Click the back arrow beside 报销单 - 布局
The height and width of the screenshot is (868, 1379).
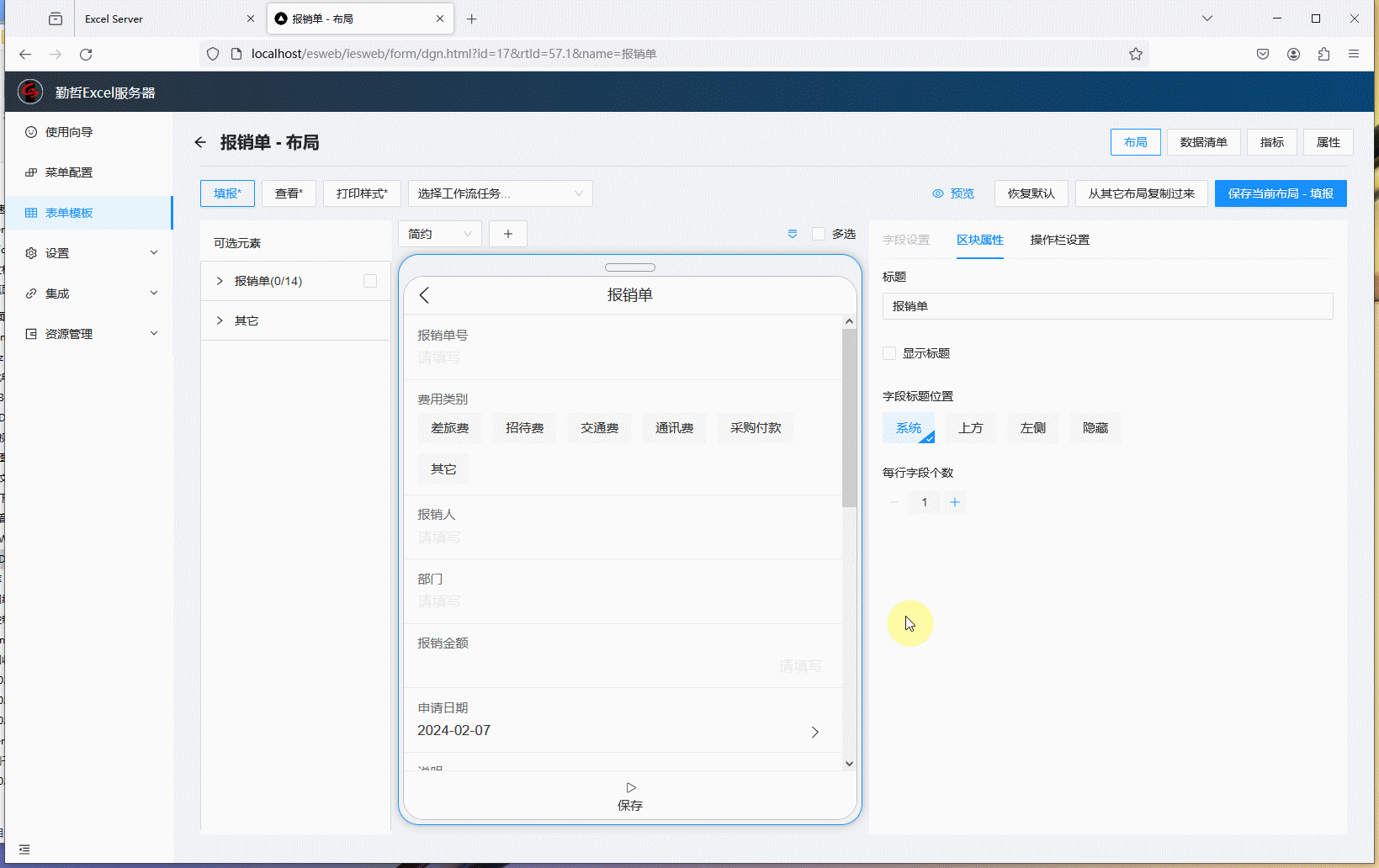click(200, 142)
